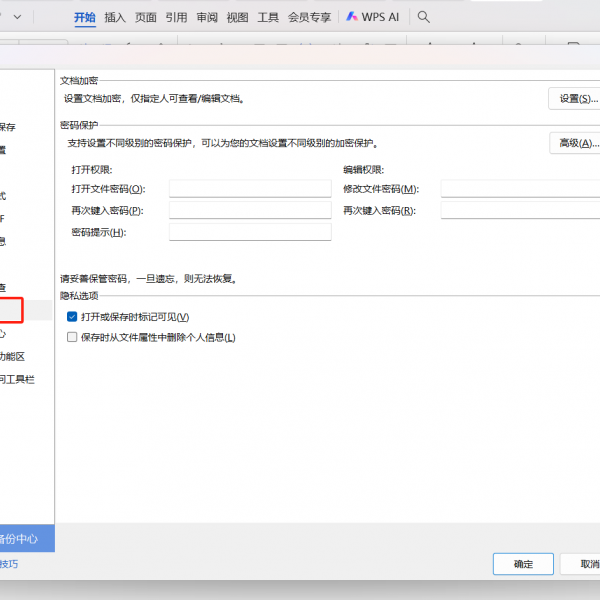Switch to the 插入 ribbon tab
The image size is (600, 600).
(x=115, y=17)
